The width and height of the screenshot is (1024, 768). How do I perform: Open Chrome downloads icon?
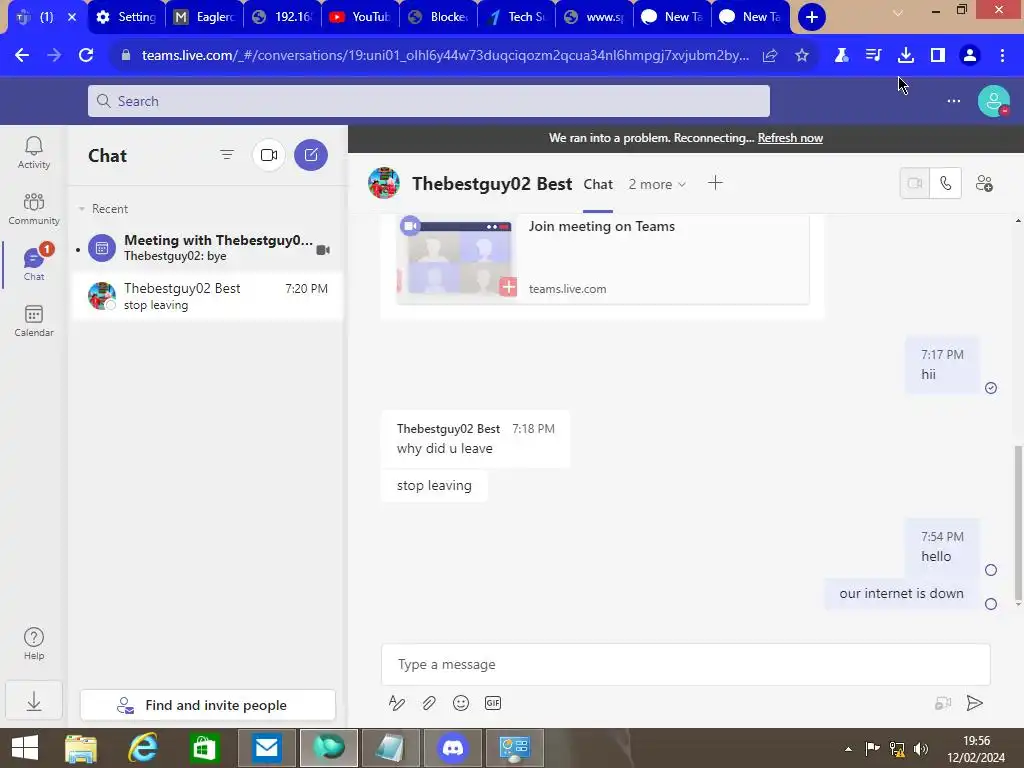pos(905,56)
